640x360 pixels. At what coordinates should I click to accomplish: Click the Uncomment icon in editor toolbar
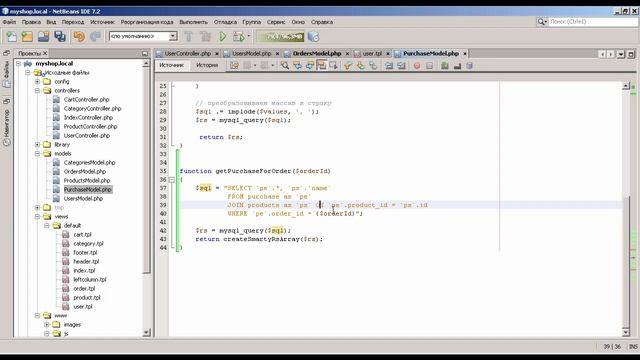457,65
